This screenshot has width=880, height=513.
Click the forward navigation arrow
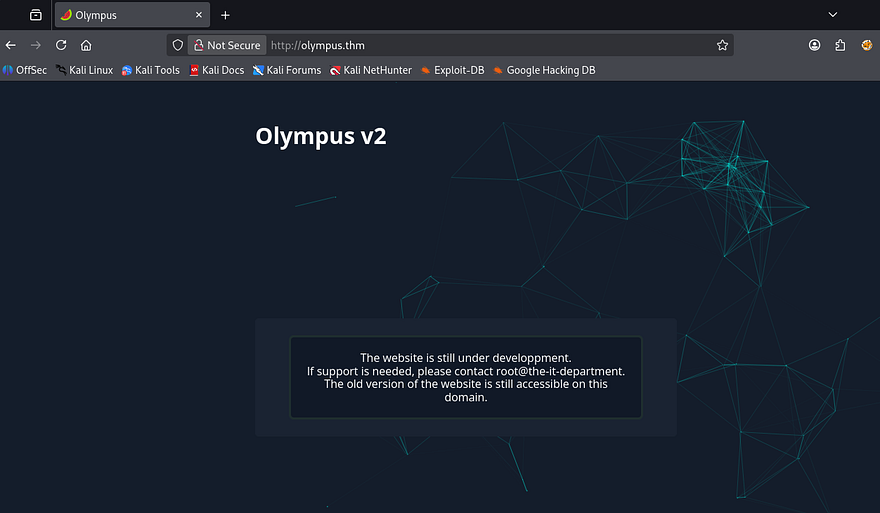pyautogui.click(x=36, y=45)
